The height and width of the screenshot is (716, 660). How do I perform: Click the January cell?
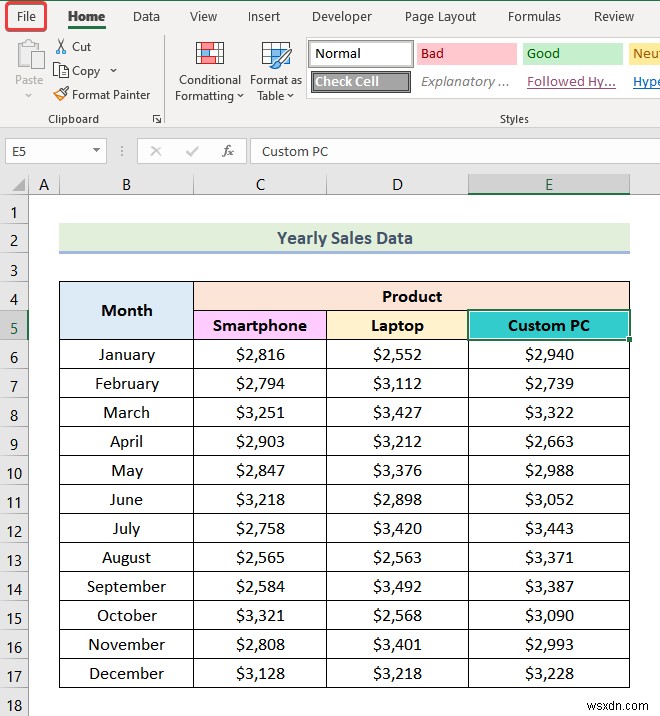[127, 354]
